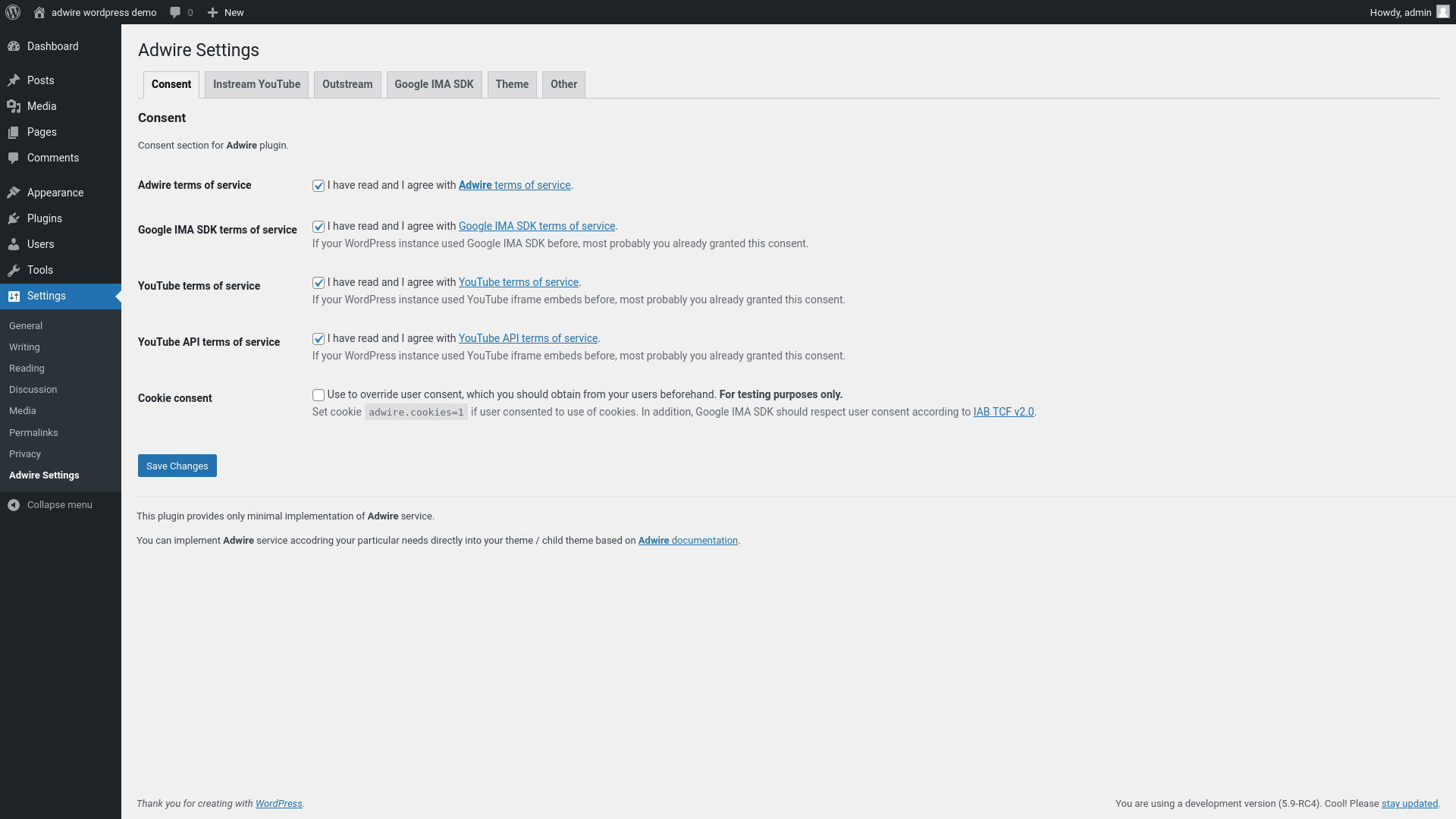Image resolution: width=1456 pixels, height=819 pixels.
Task: Click the Dashboard icon in sidebar
Action: [x=14, y=46]
